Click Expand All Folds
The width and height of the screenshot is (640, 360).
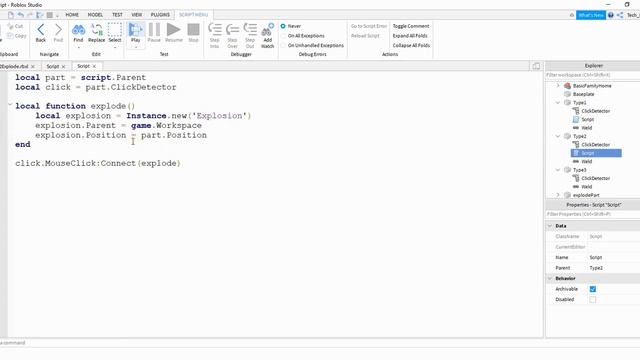click(410, 36)
